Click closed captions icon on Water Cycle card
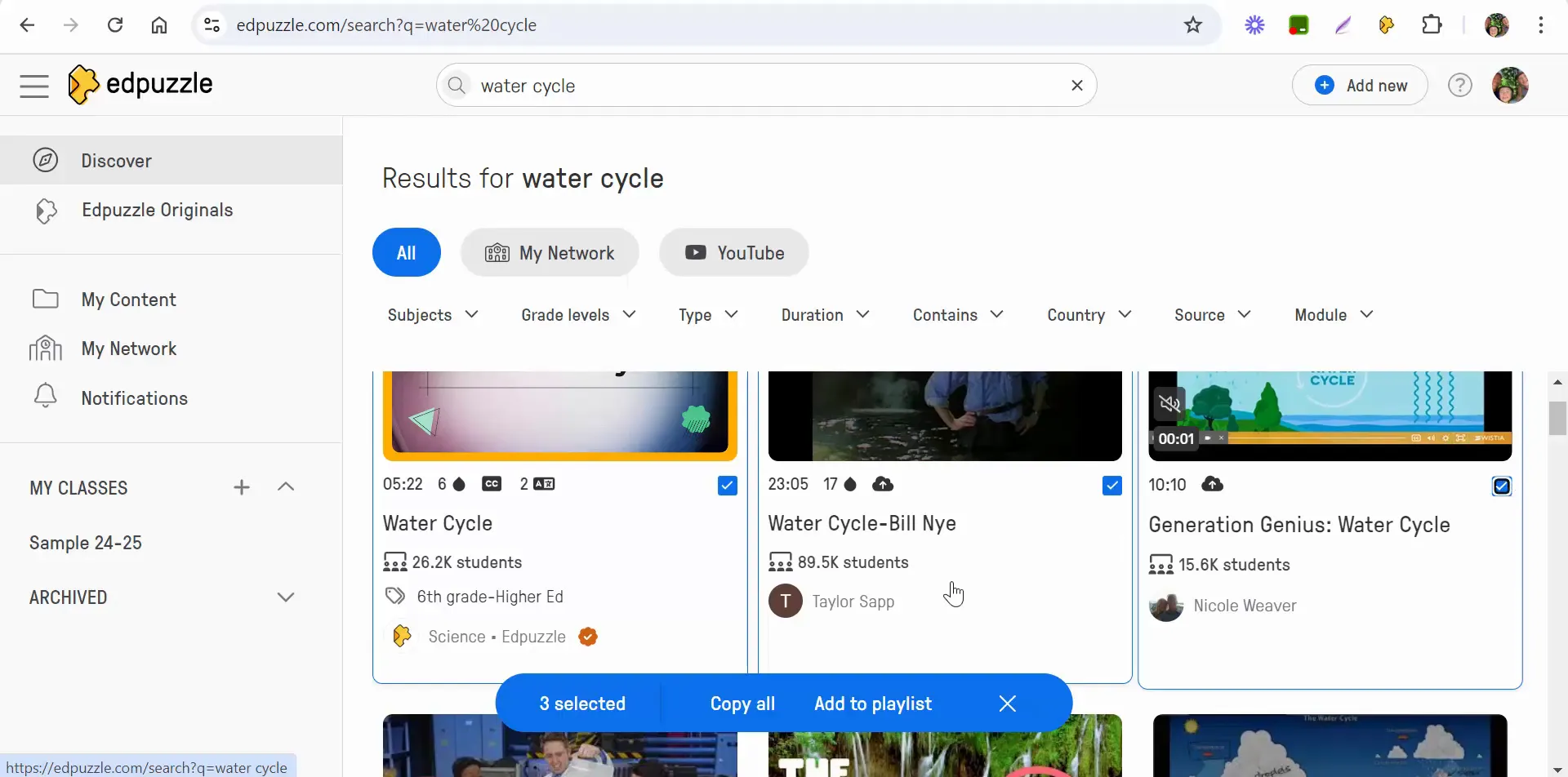This screenshot has height=777, width=1568. [x=492, y=484]
